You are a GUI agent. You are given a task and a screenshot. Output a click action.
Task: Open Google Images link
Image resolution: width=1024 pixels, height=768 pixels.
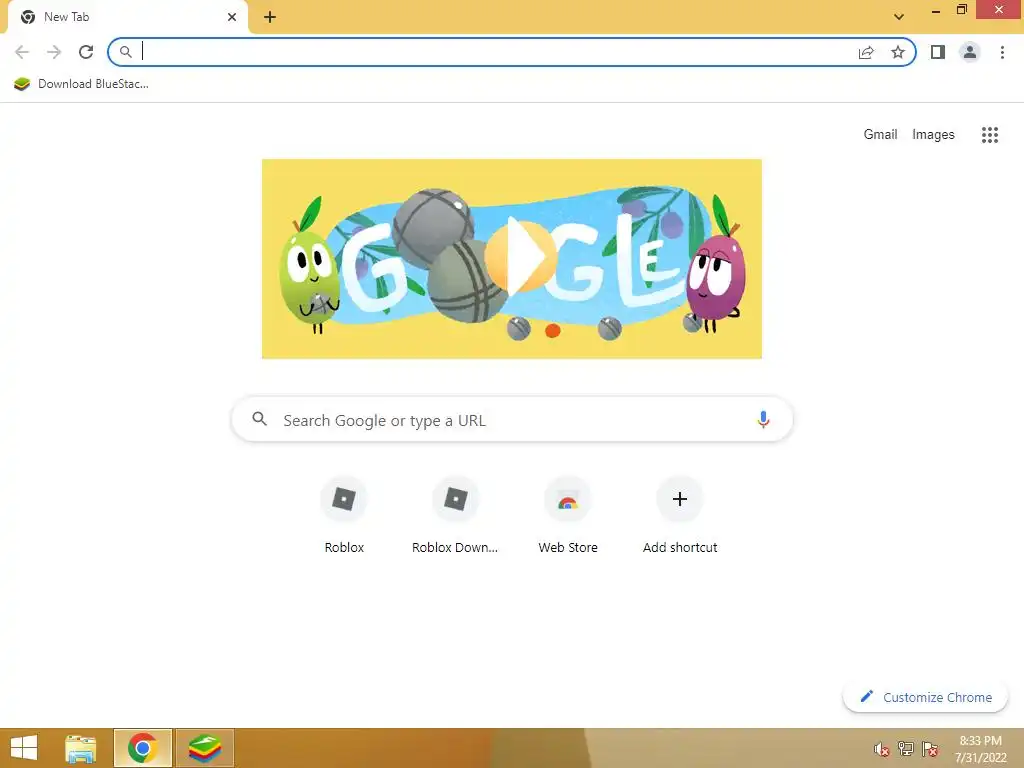point(933,135)
